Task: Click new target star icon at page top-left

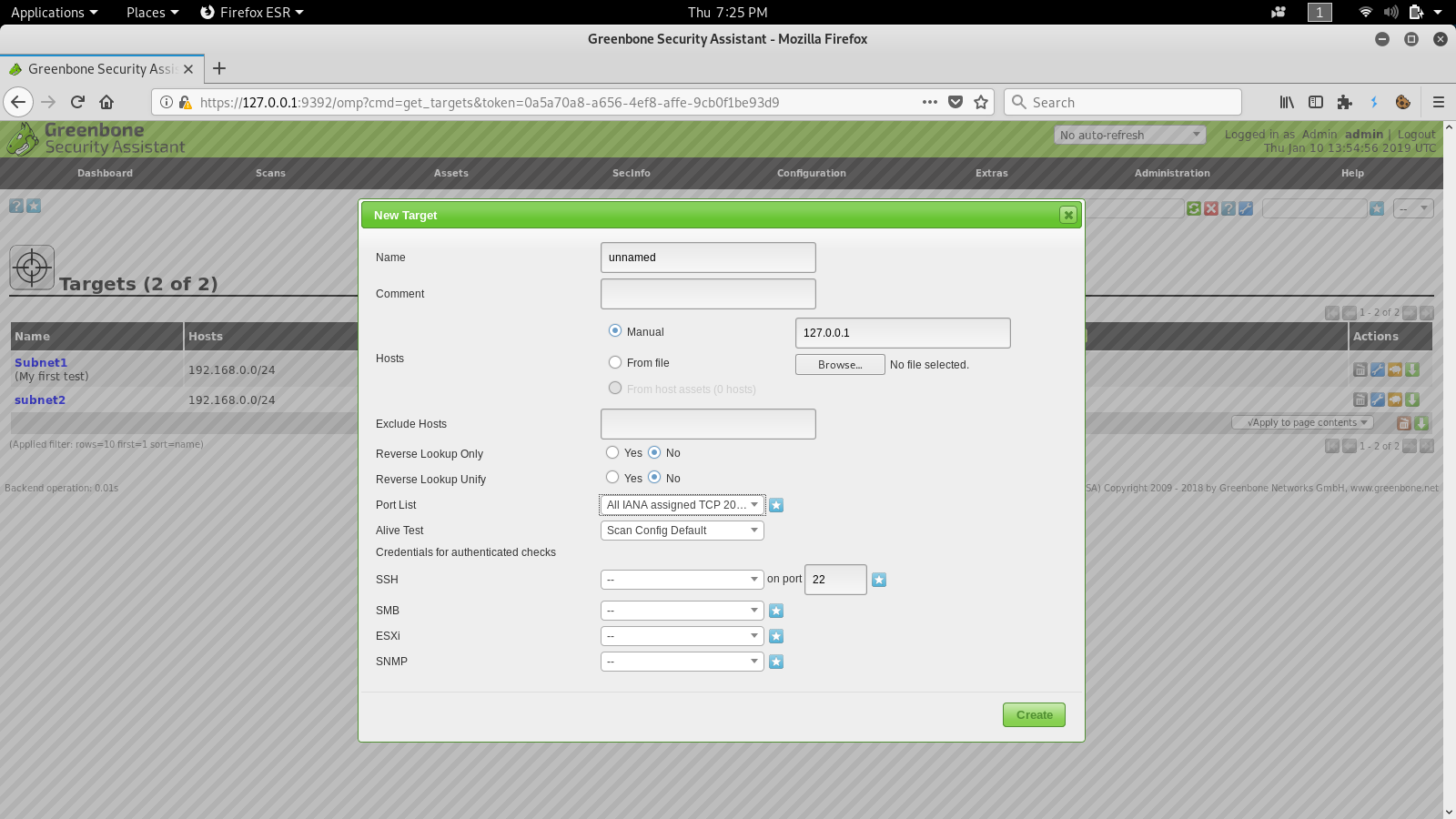Action: pyautogui.click(x=34, y=206)
